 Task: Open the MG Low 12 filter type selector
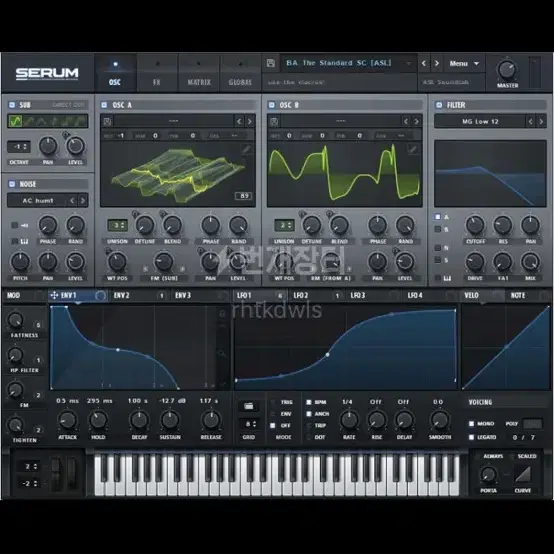pyautogui.click(x=480, y=122)
